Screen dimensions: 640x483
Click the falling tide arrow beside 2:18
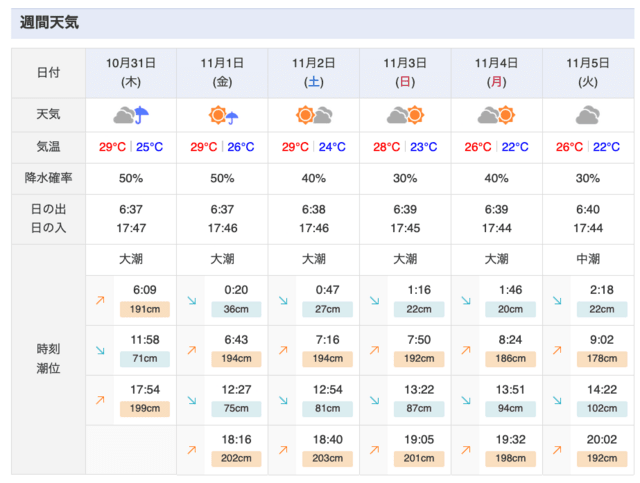tap(557, 300)
